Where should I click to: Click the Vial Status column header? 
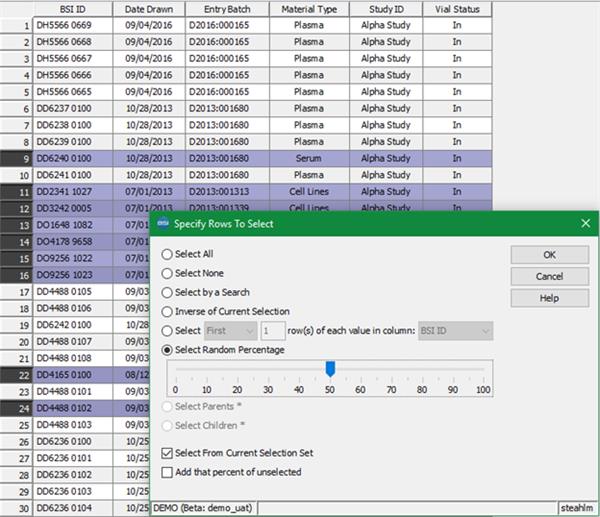(x=457, y=9)
